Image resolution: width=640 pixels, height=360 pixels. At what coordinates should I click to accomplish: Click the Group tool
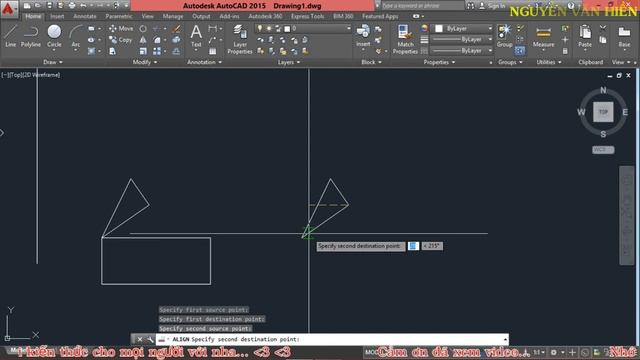(x=504, y=36)
